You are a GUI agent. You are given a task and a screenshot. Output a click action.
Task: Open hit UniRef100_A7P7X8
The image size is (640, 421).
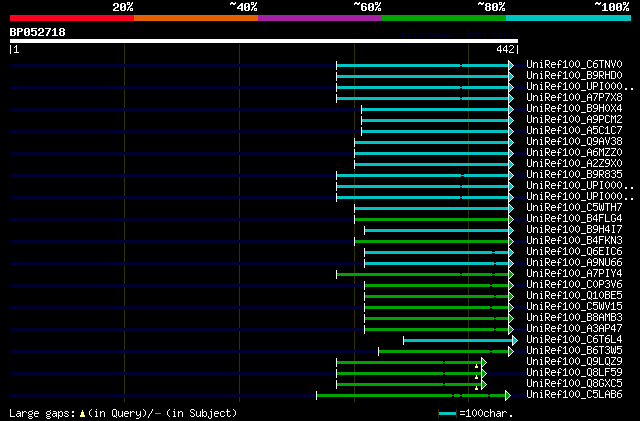coord(574,98)
